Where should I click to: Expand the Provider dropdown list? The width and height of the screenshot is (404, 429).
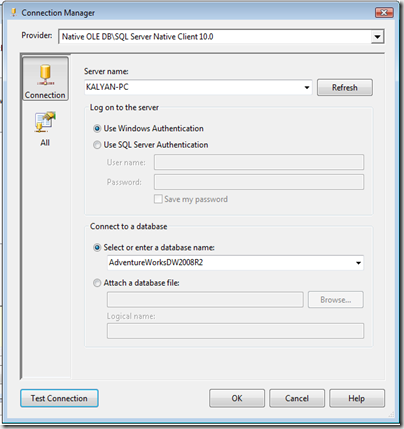tap(377, 37)
